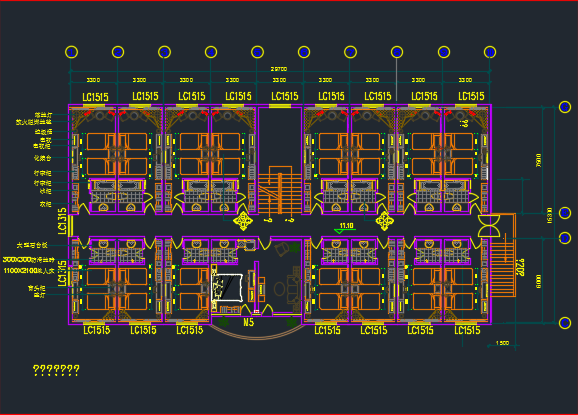The width and height of the screenshot is (578, 415).
Task: Click the leftmost top axis grid bubble
Action: coord(71,52)
